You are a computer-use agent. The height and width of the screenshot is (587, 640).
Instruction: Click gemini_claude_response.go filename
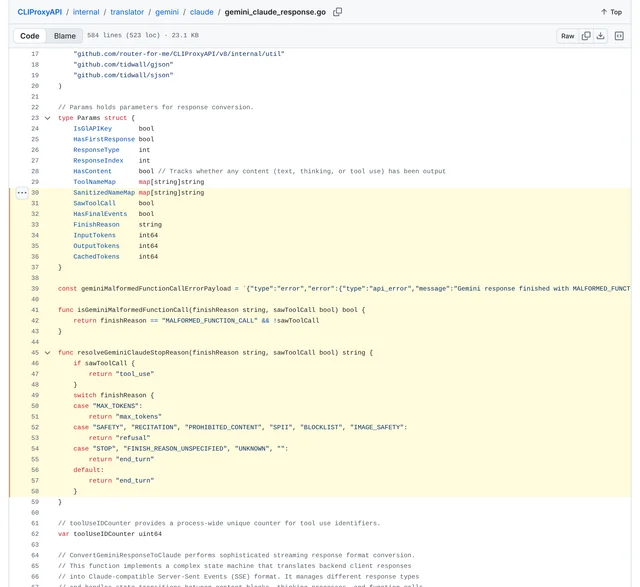(275, 12)
